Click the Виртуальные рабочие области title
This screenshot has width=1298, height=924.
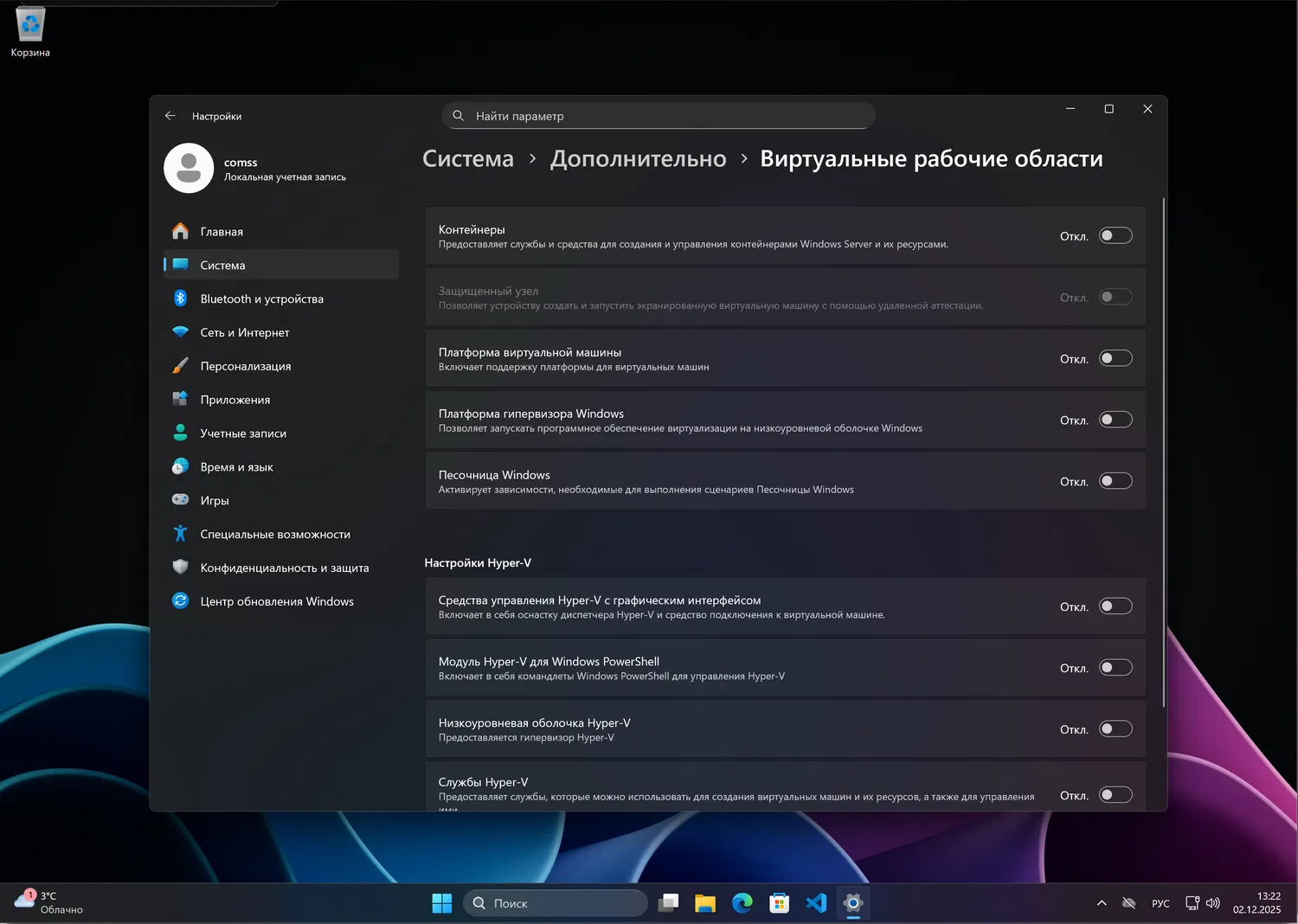(x=931, y=159)
